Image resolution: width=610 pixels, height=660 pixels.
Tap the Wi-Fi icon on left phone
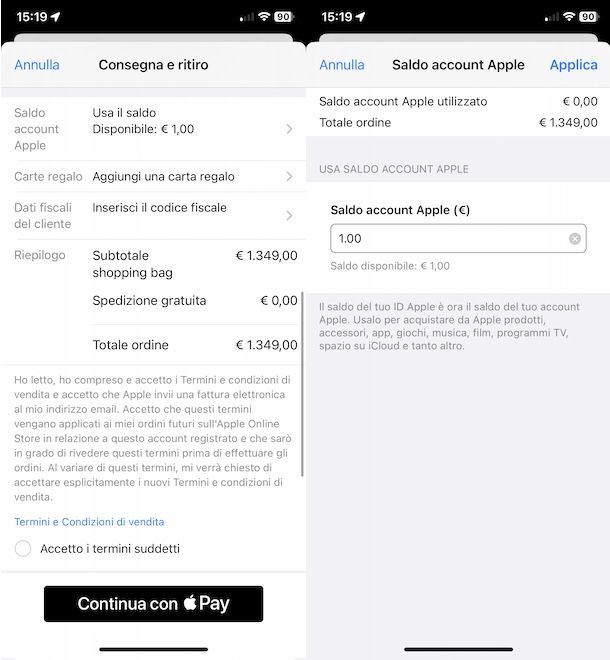coord(264,16)
